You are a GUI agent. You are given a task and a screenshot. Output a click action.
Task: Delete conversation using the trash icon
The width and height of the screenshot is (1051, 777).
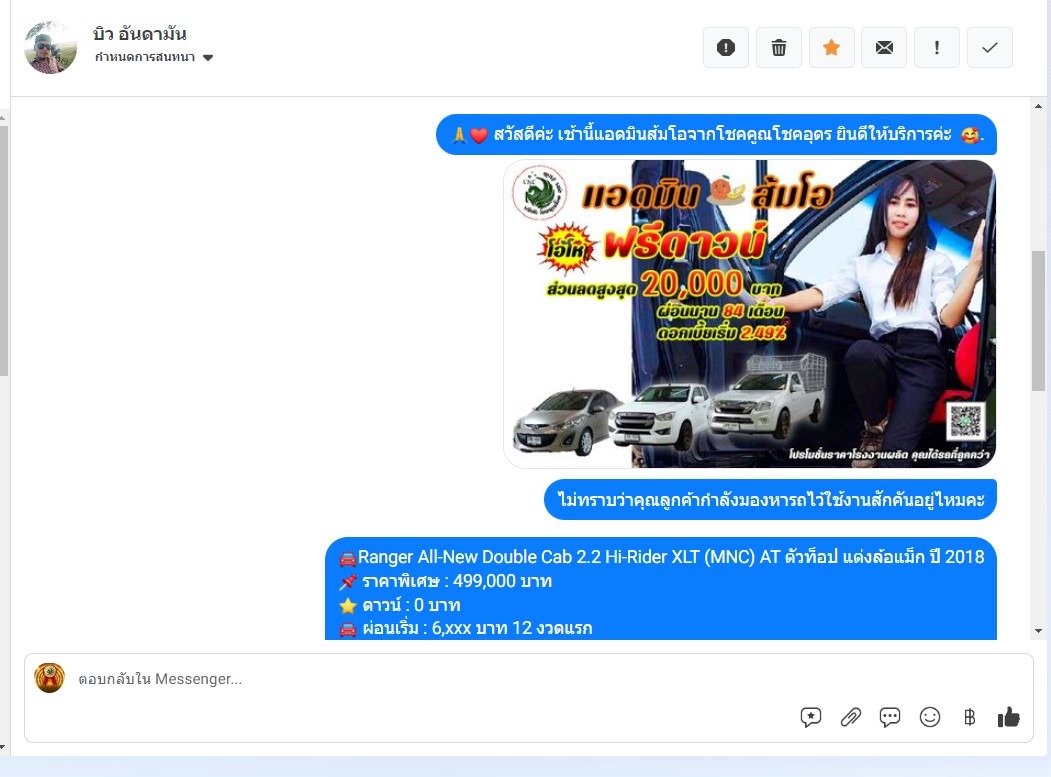coord(779,48)
